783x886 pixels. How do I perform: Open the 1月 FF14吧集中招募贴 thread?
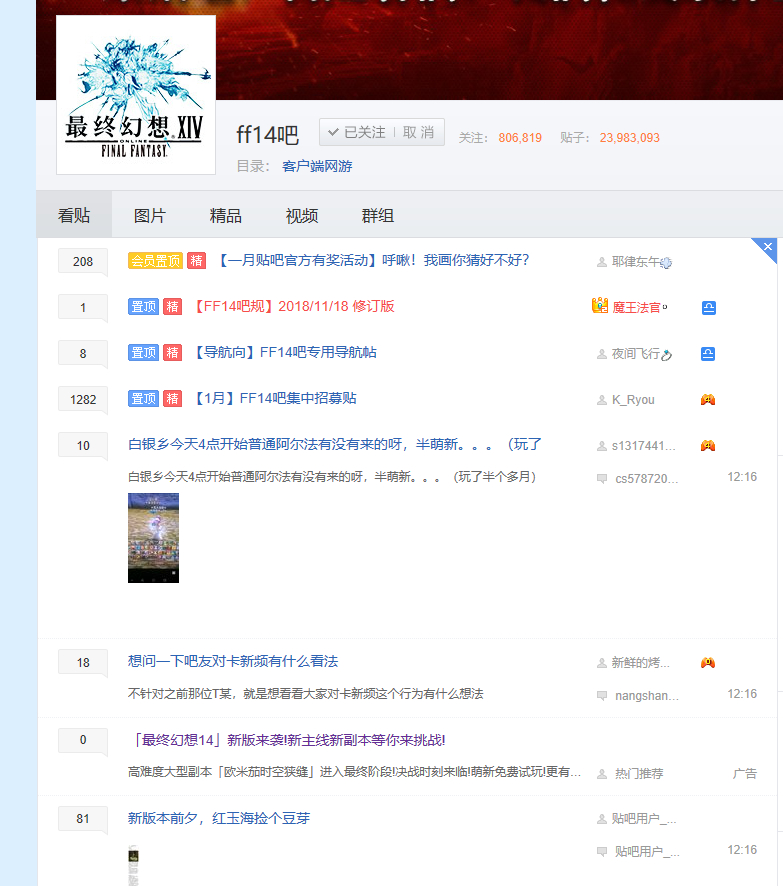275,398
